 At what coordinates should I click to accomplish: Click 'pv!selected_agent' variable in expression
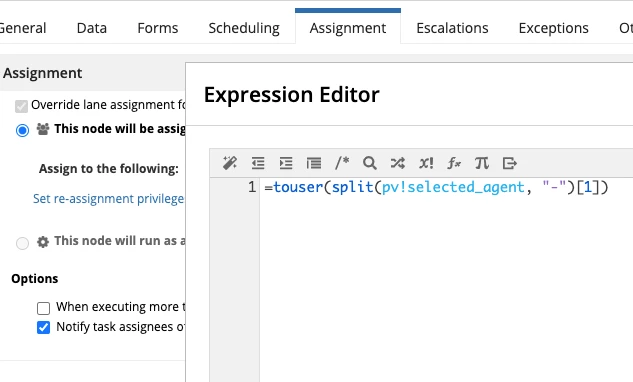(x=453, y=187)
